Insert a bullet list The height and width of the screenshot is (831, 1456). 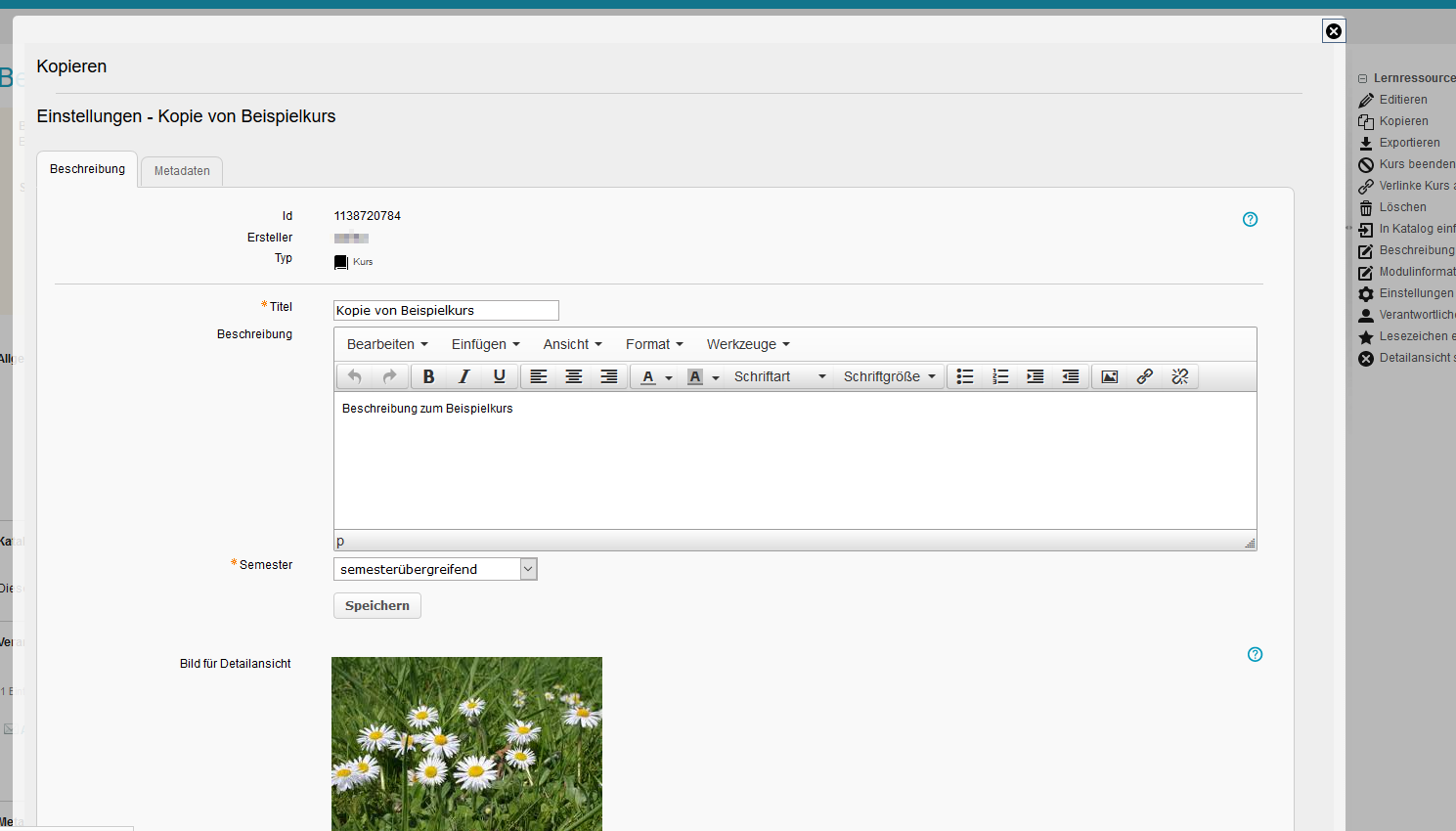pyautogui.click(x=965, y=376)
